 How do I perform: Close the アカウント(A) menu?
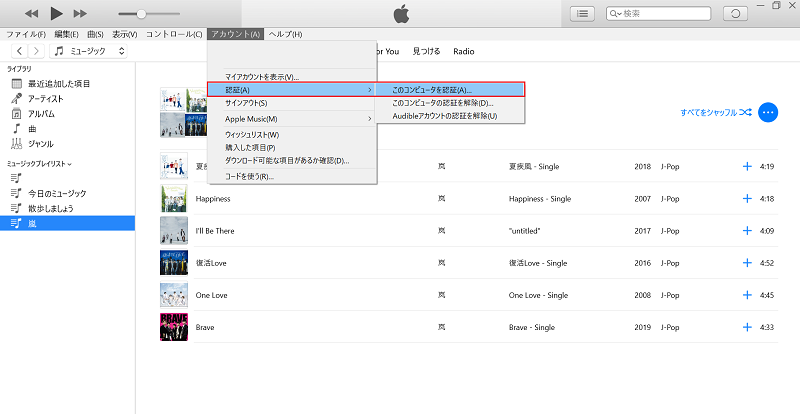click(236, 34)
